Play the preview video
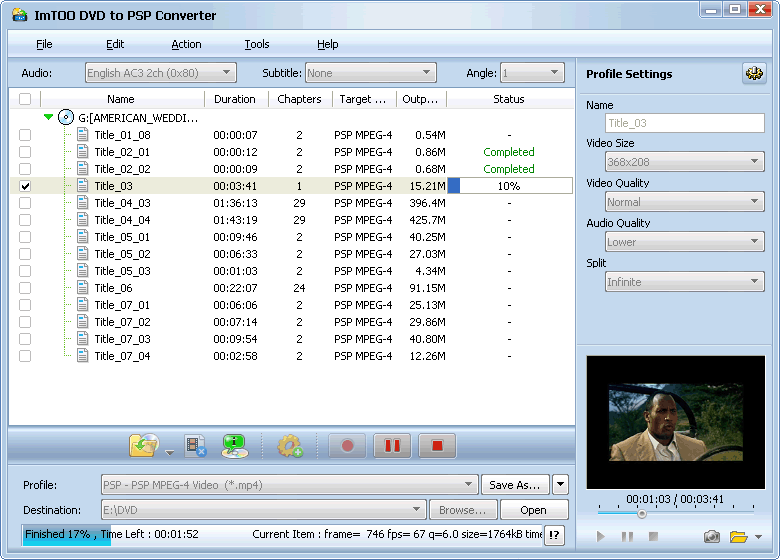This screenshot has height=560, width=780. (601, 537)
